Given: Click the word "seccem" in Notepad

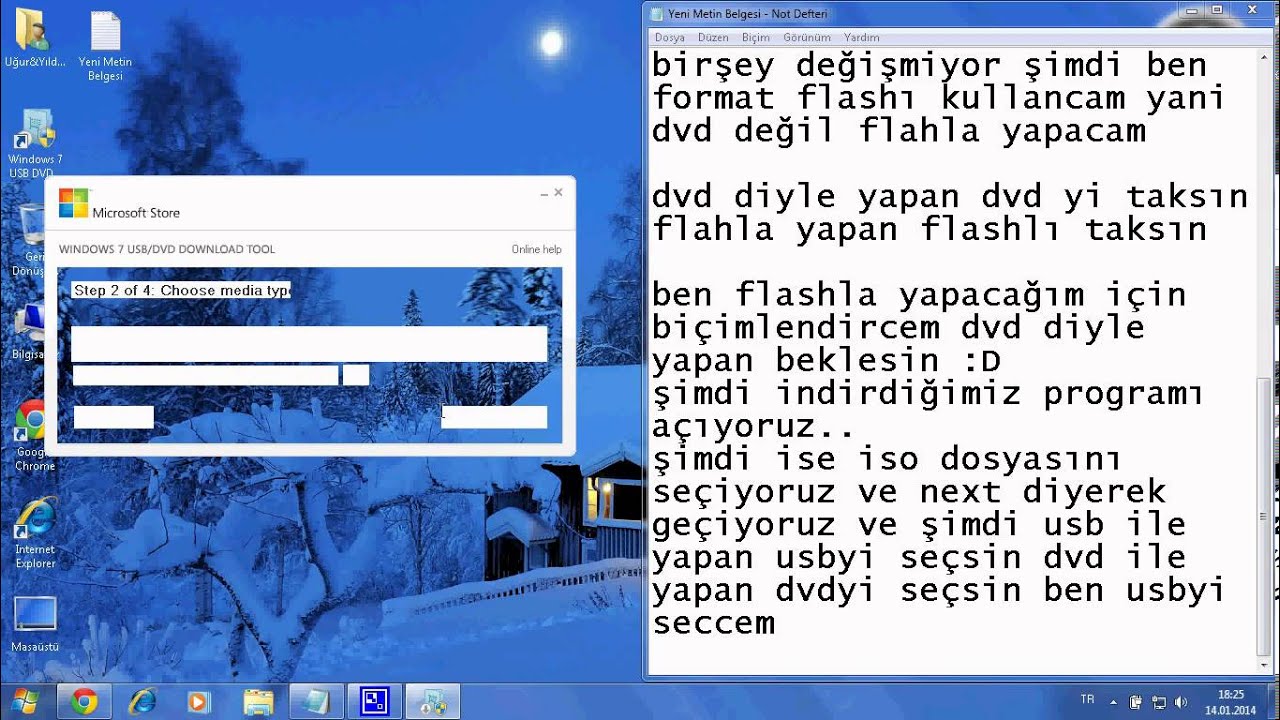Looking at the screenshot, I should pyautogui.click(x=714, y=623).
